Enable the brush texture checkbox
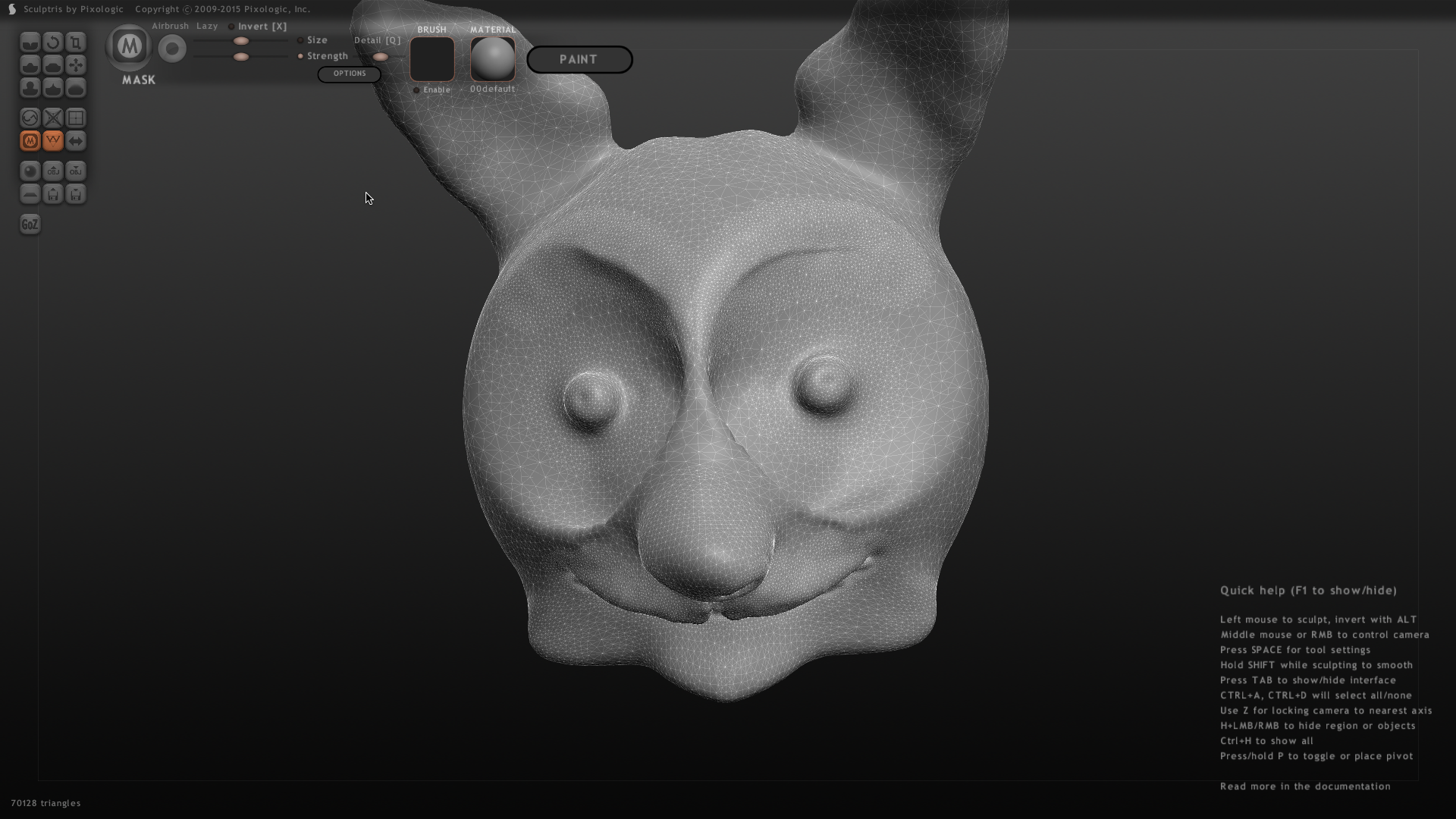The width and height of the screenshot is (1456, 819). (x=416, y=90)
